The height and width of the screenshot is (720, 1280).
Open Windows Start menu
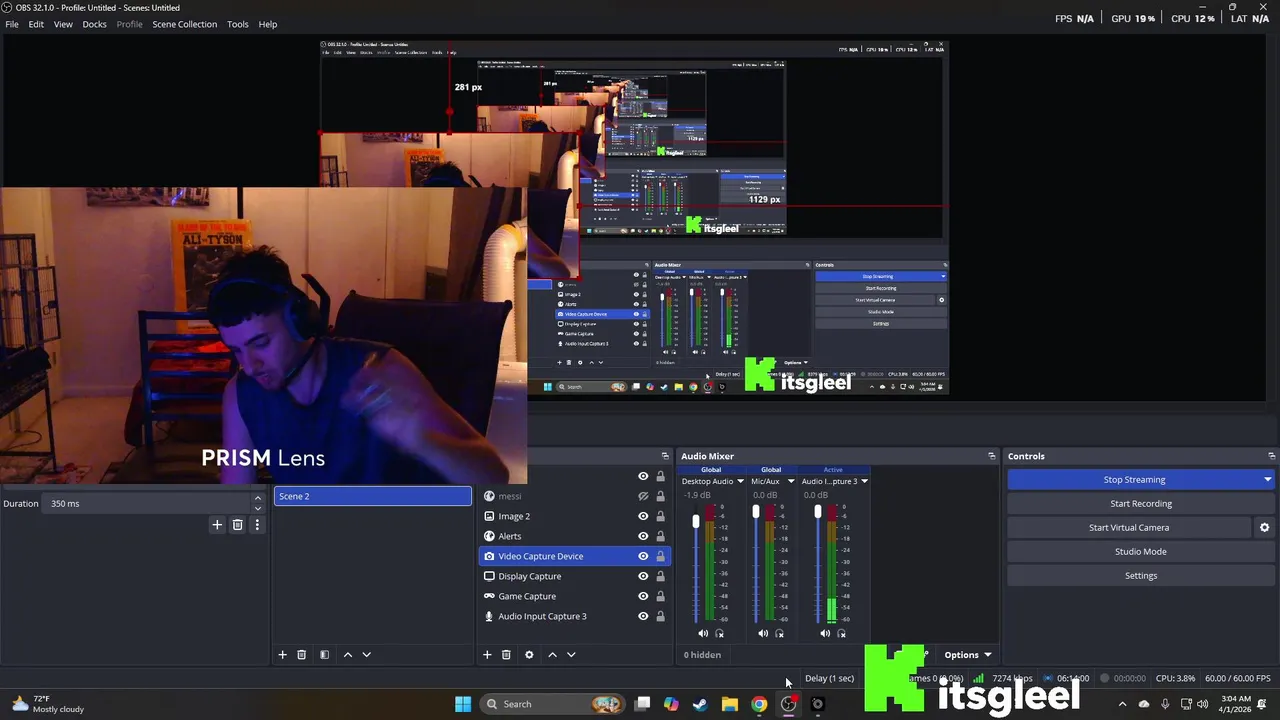point(463,704)
